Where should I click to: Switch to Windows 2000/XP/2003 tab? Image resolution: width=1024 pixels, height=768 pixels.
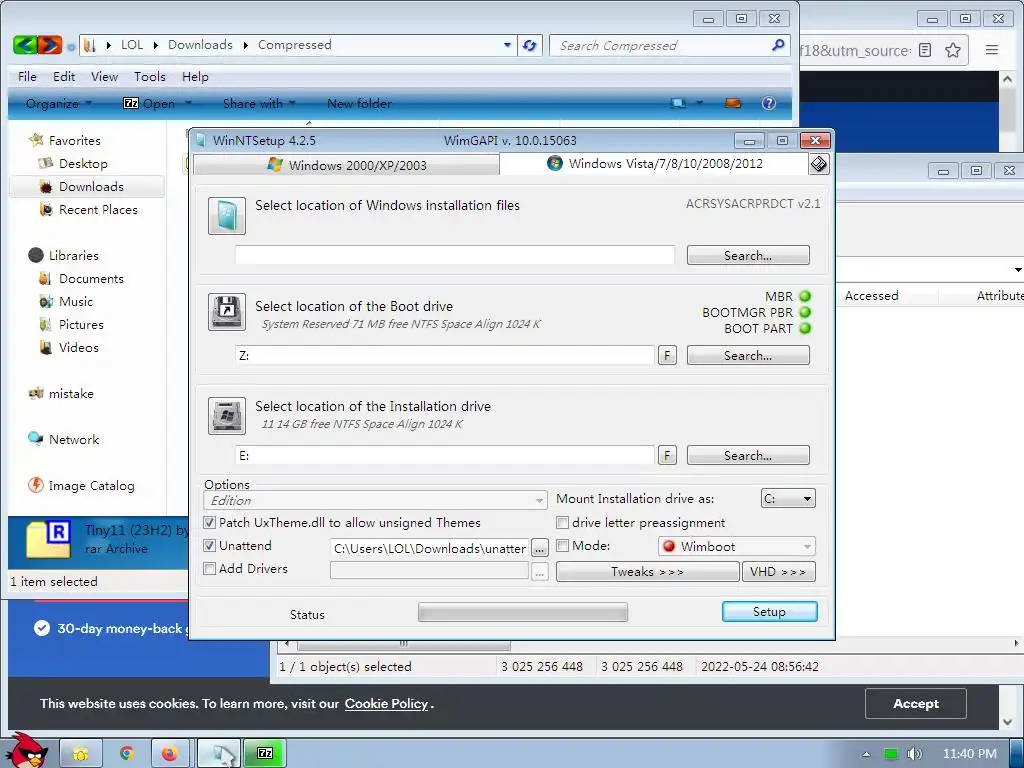(347, 165)
